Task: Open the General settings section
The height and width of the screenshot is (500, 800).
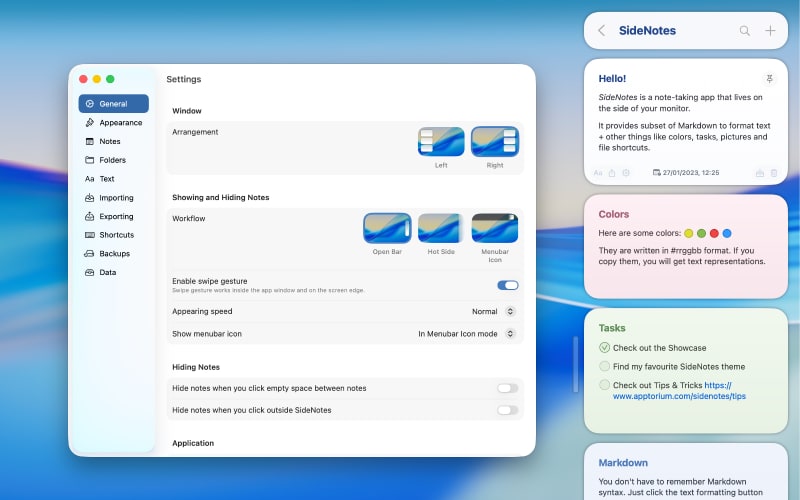Action: click(x=113, y=104)
